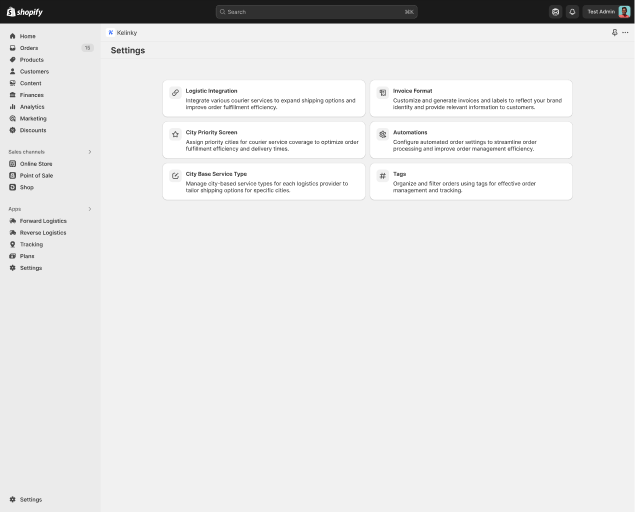Click the City Base Service Type icon
Screen dimensions: 635x512
175,176
